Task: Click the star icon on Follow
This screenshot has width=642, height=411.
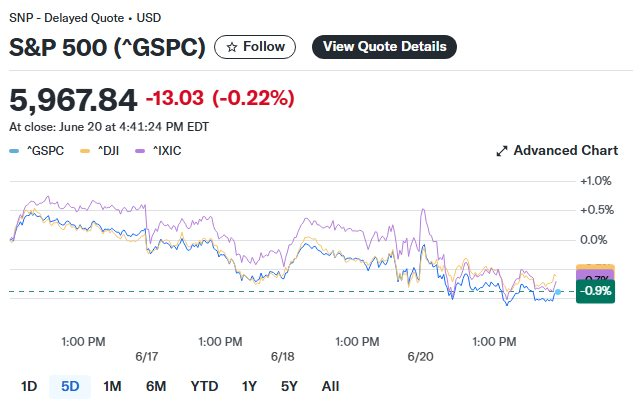Action: point(232,47)
